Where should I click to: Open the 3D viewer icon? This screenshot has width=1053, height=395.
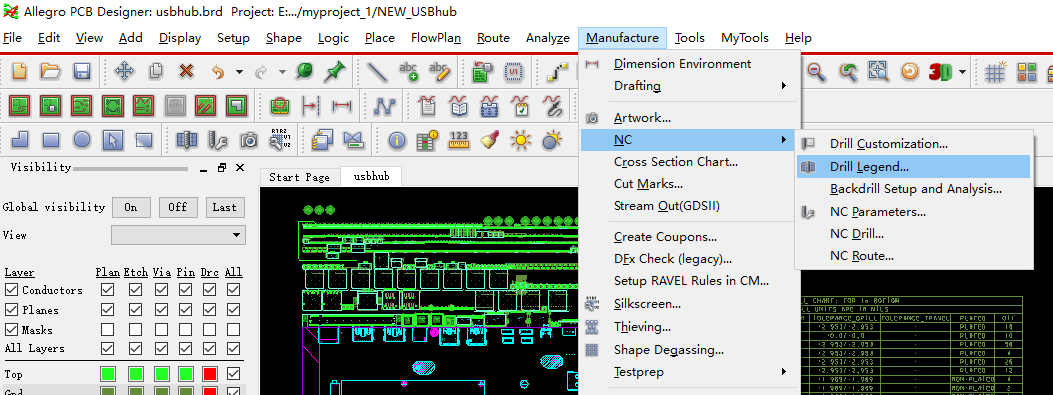point(941,71)
